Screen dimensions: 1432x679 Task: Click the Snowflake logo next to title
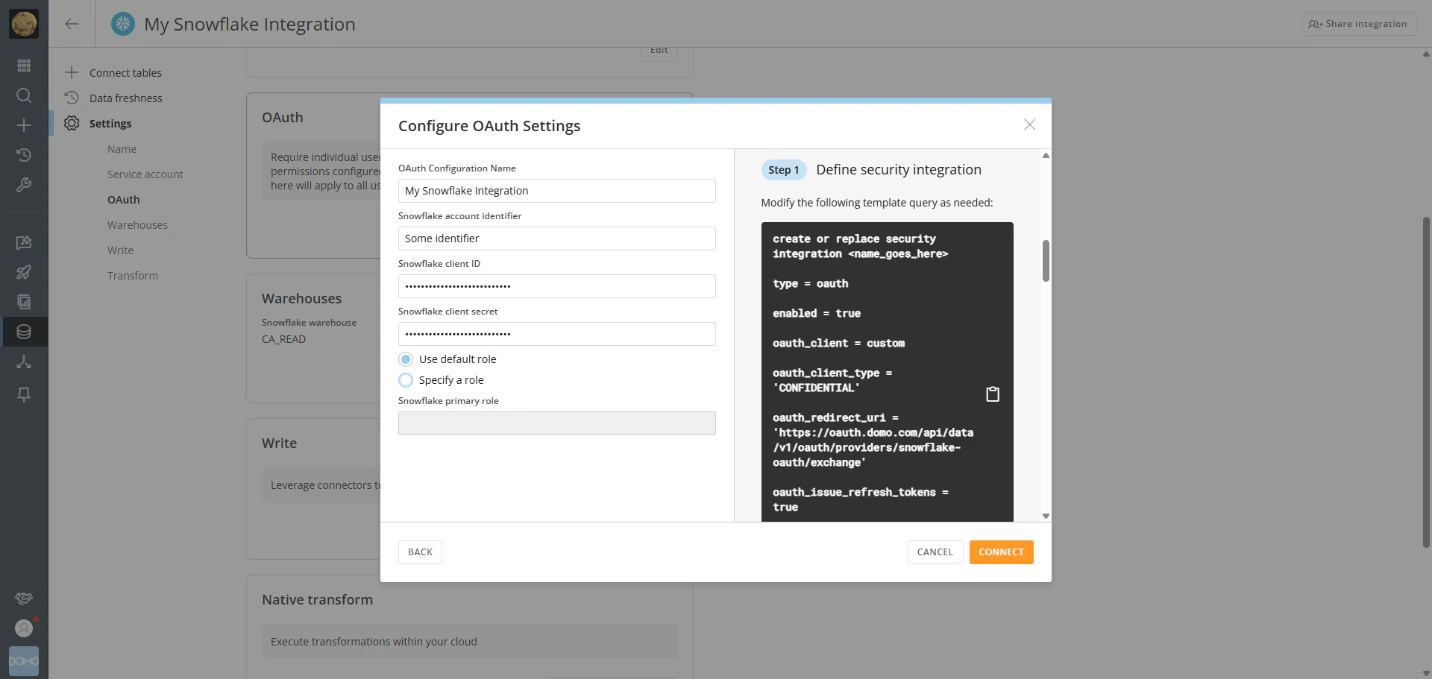pyautogui.click(x=122, y=24)
